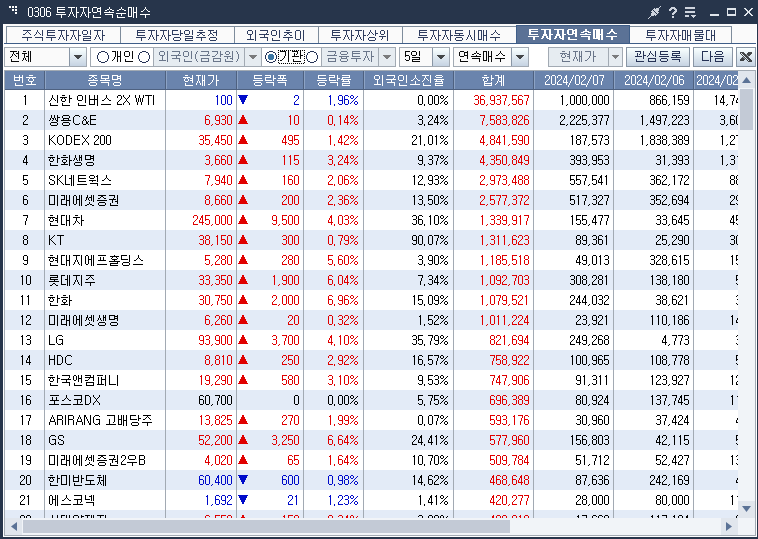
Task: Sort by 종목명 column header
Action: click(x=105, y=80)
